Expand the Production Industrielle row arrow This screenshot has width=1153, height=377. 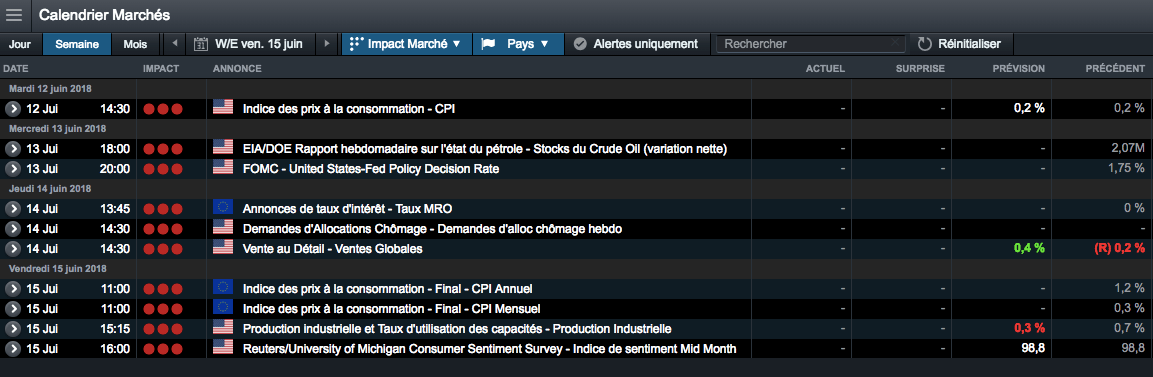pyautogui.click(x=12, y=328)
